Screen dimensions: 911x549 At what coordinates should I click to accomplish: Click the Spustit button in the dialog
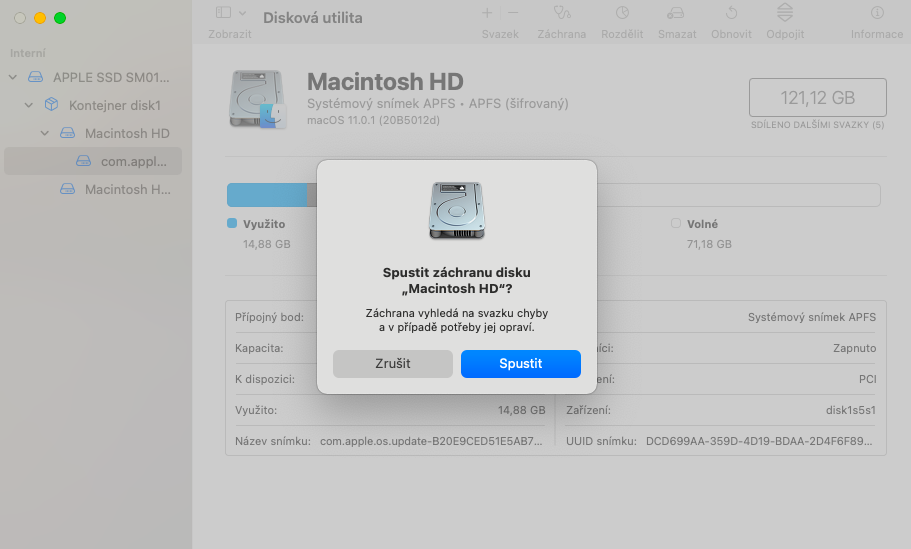(521, 364)
